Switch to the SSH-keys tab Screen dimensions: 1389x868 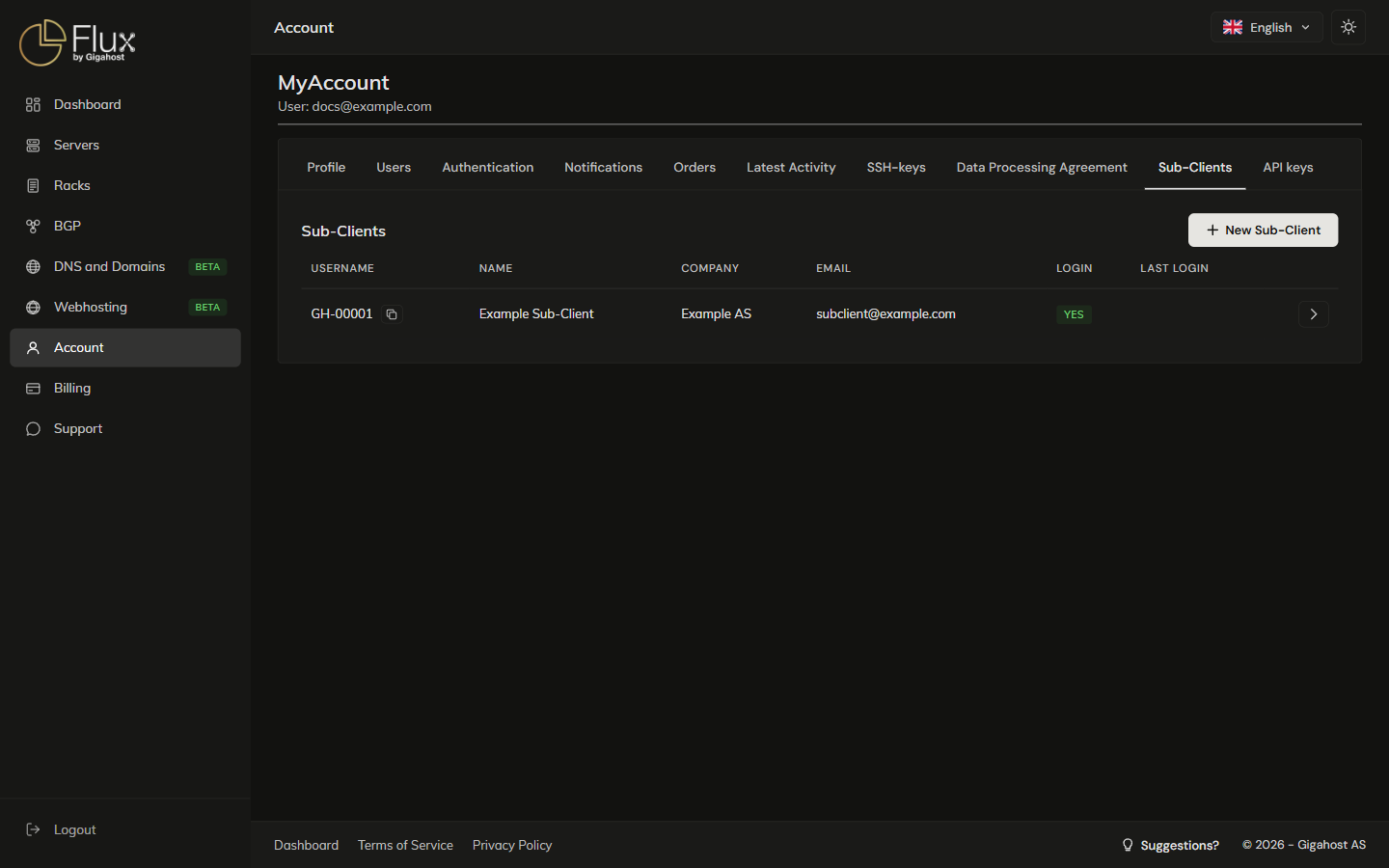click(x=896, y=167)
